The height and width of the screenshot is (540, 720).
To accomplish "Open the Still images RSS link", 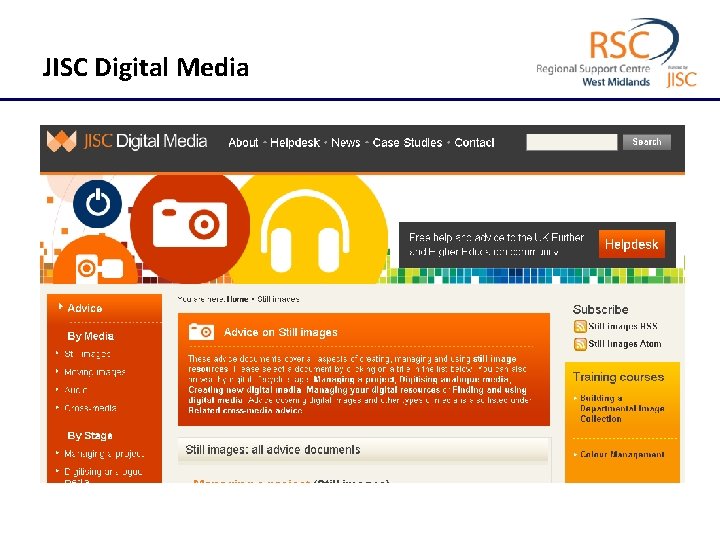I will [623, 326].
